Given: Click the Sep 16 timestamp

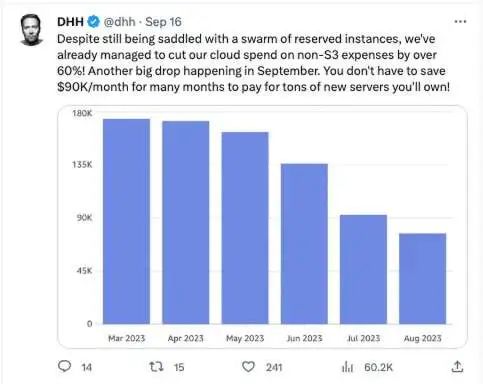Looking at the screenshot, I should point(163,22).
